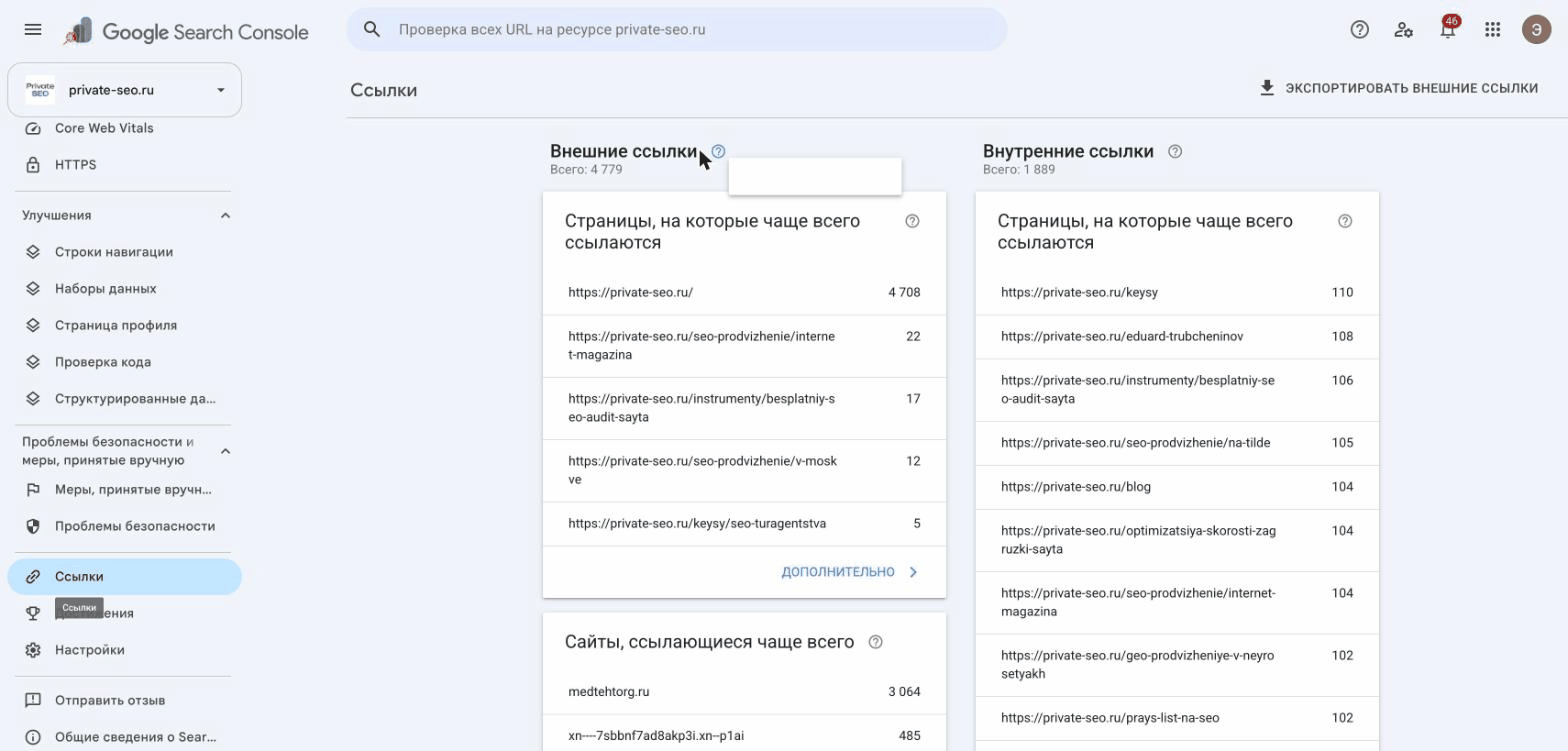This screenshot has height=751, width=1568.
Task: Open the account avatar menu
Action: pos(1536,30)
